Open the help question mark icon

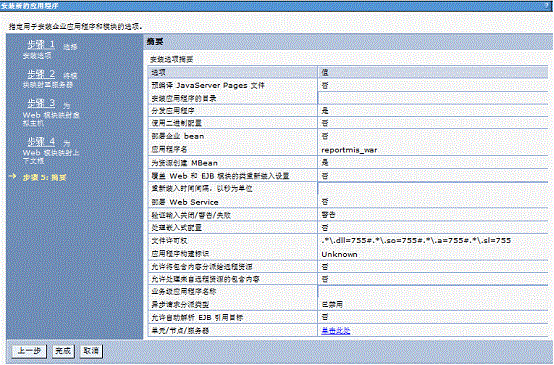(x=547, y=6)
